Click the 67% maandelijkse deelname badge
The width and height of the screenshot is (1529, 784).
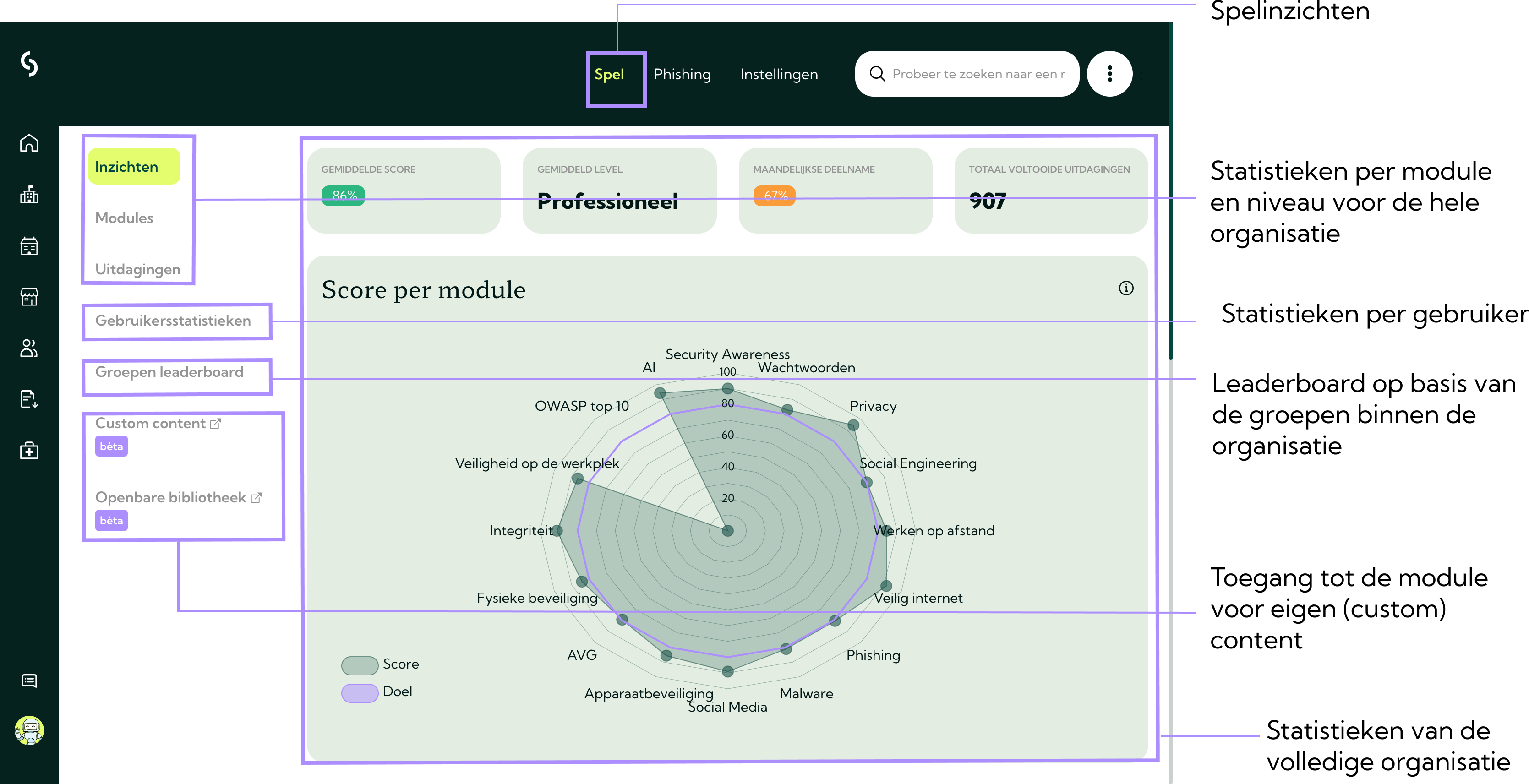click(x=775, y=195)
